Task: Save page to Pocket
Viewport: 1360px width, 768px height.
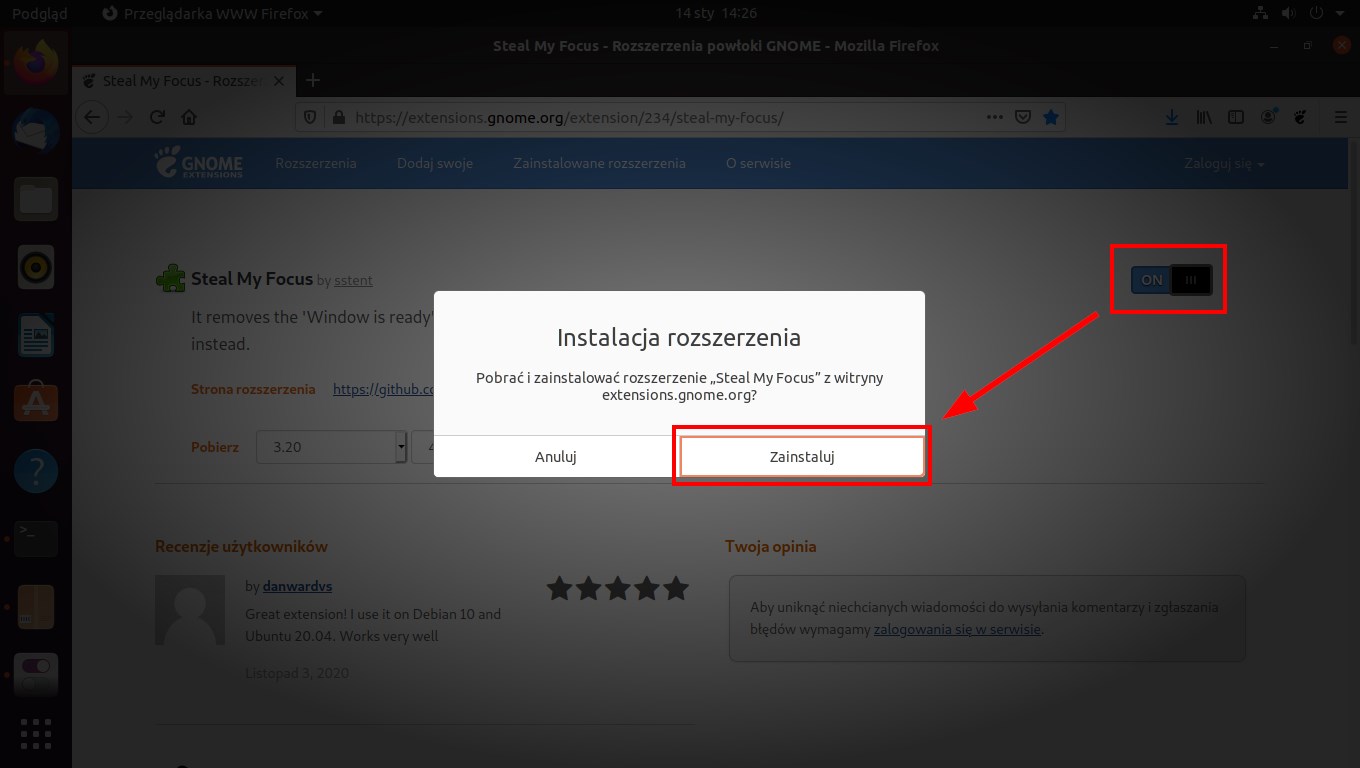Action: pos(1023,117)
